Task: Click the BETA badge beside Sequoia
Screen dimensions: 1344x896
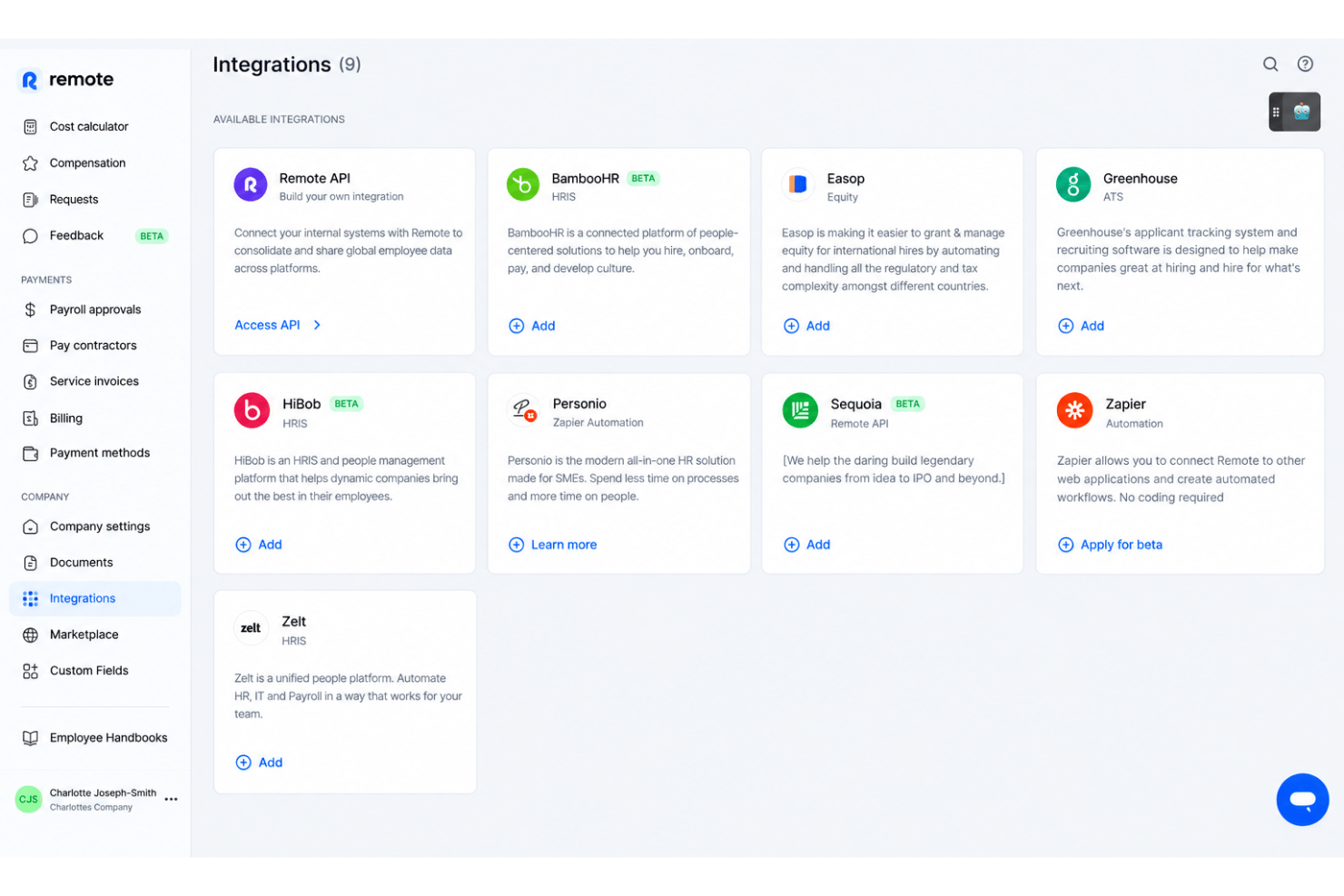Action: [x=907, y=404]
